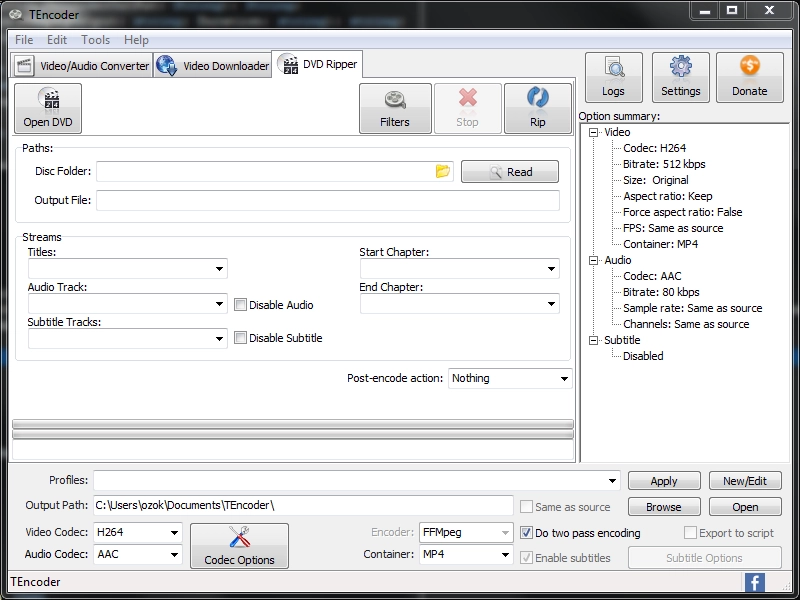Click the Open DVD icon button
800x600 pixels.
pyautogui.click(x=48, y=108)
